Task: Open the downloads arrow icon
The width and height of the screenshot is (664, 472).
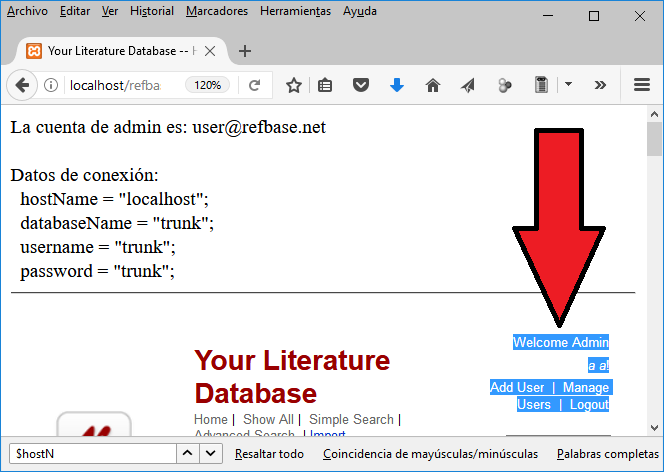Action: pos(396,85)
